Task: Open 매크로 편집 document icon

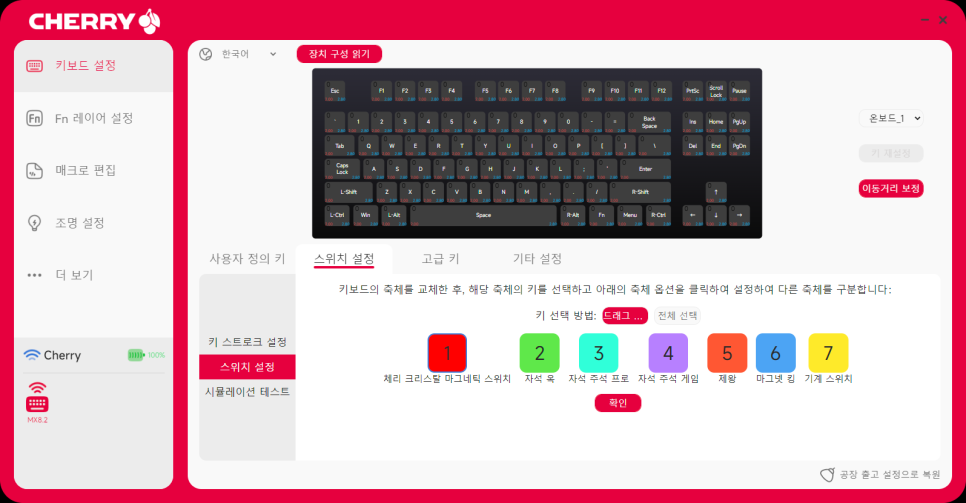Action: [34, 171]
